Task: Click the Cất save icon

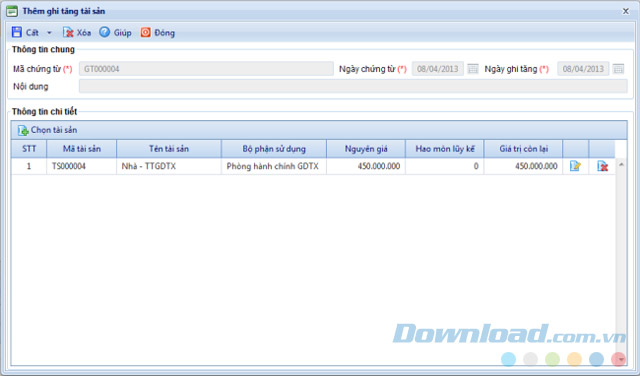Action: point(17,32)
